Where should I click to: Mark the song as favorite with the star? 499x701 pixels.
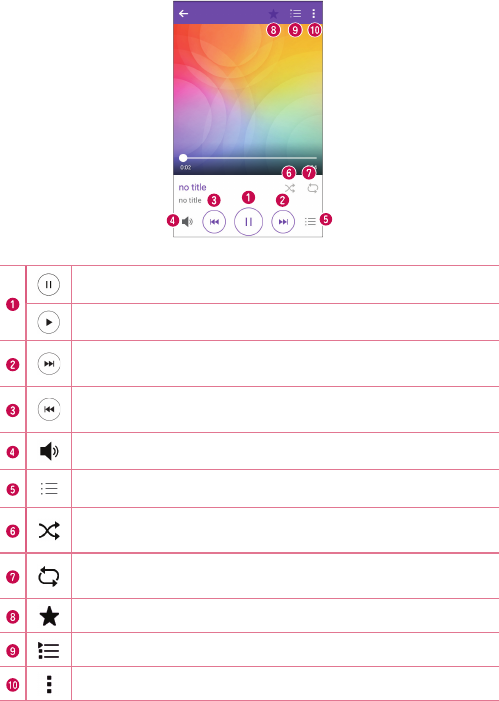tap(273, 13)
